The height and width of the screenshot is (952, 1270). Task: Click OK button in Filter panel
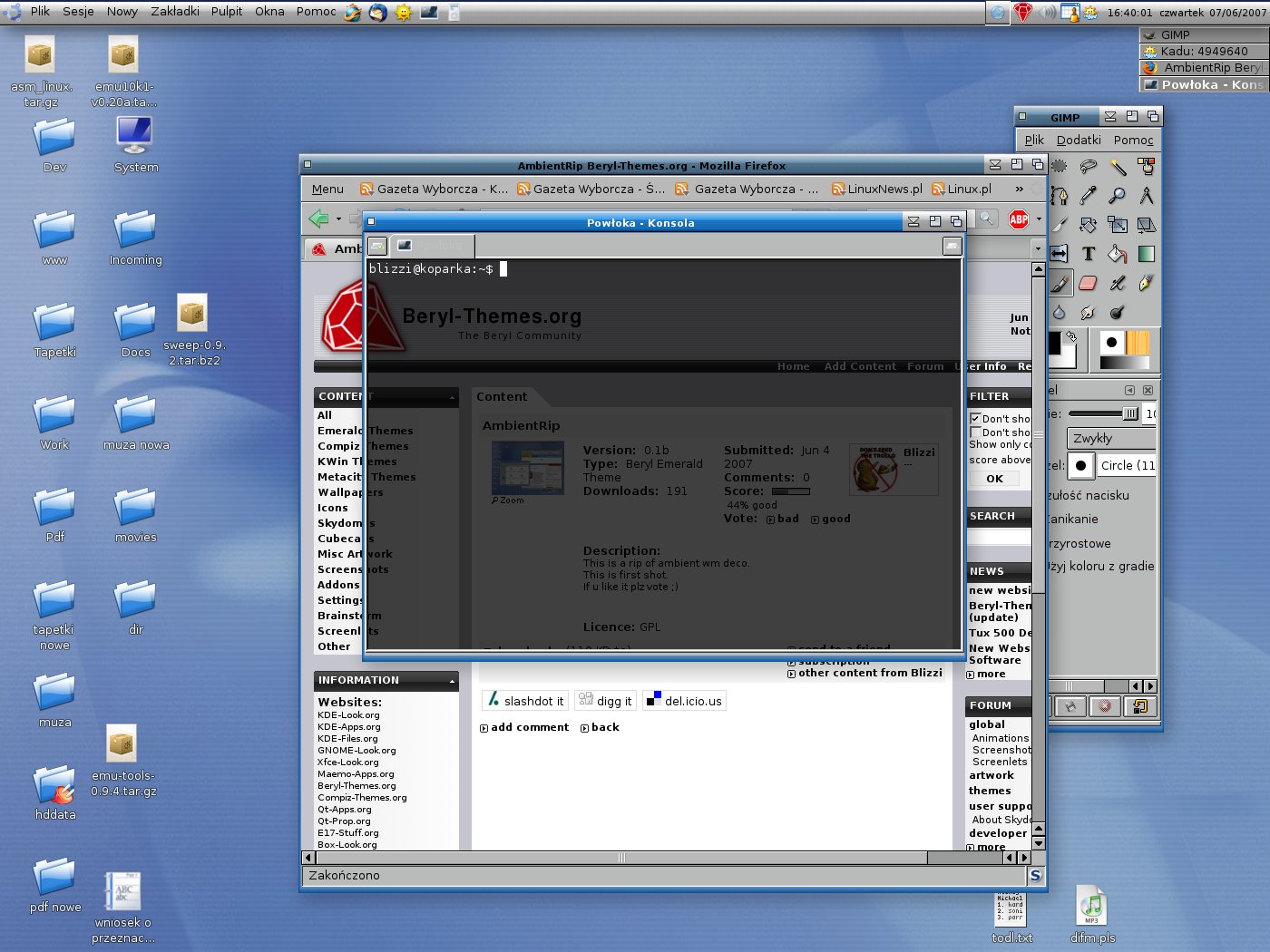[995, 479]
